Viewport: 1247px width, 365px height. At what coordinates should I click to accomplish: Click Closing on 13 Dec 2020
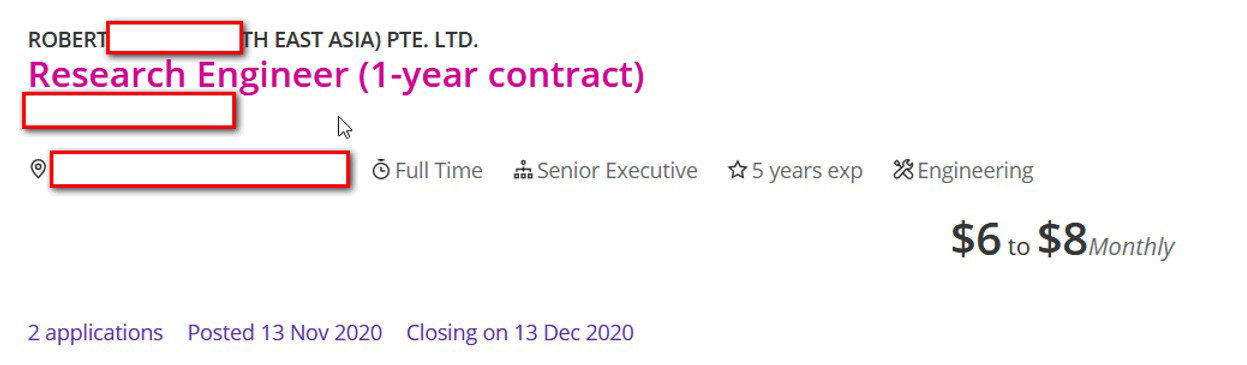[x=520, y=332]
